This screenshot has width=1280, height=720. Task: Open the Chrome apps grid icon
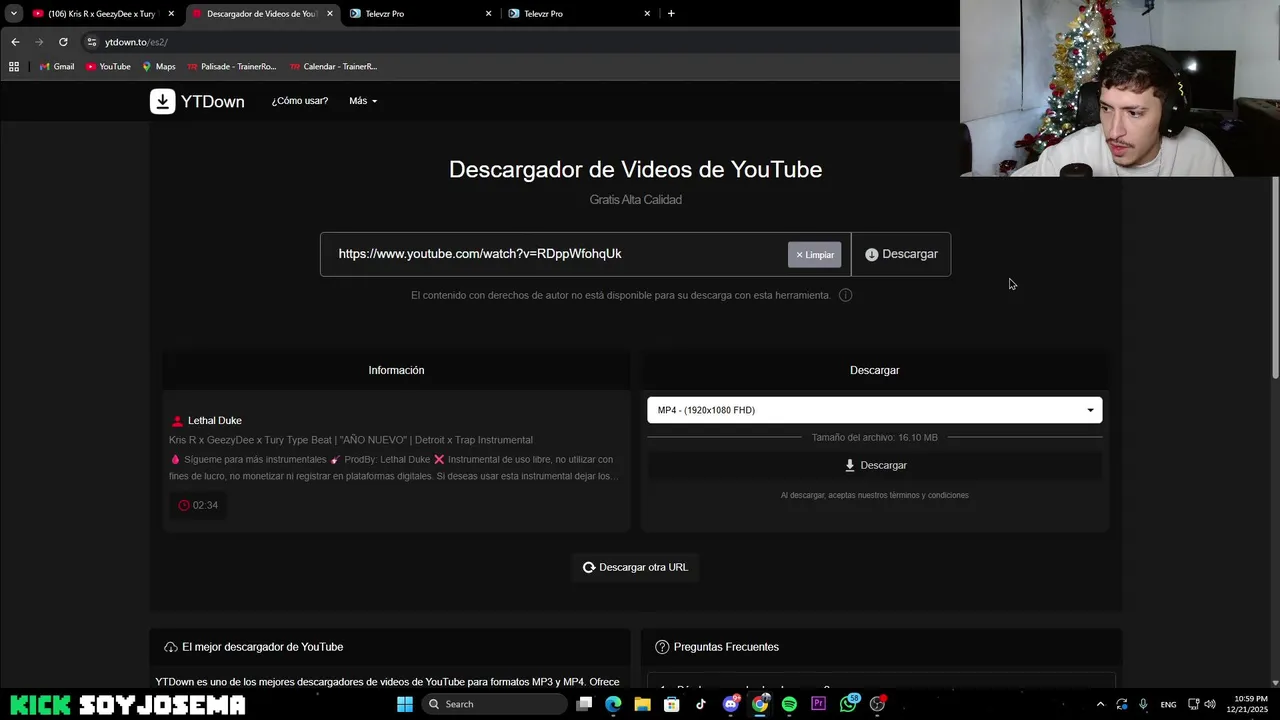14,66
